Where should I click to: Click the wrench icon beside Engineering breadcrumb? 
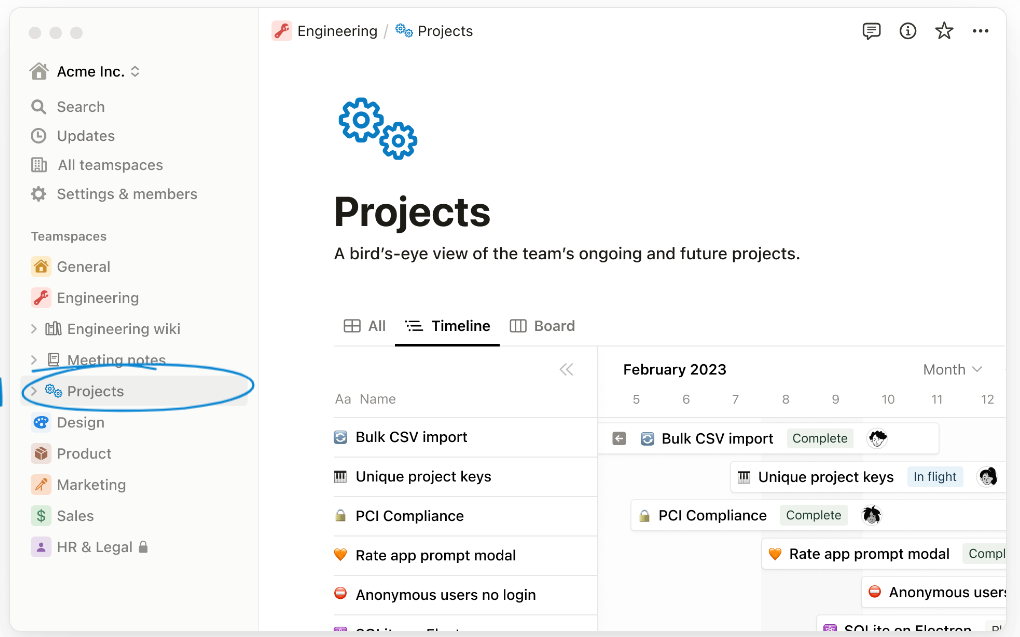click(282, 31)
